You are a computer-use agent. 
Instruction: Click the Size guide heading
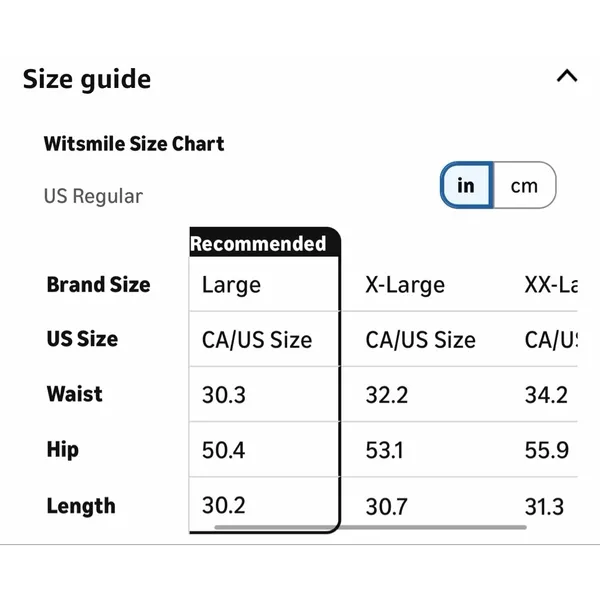(87, 79)
